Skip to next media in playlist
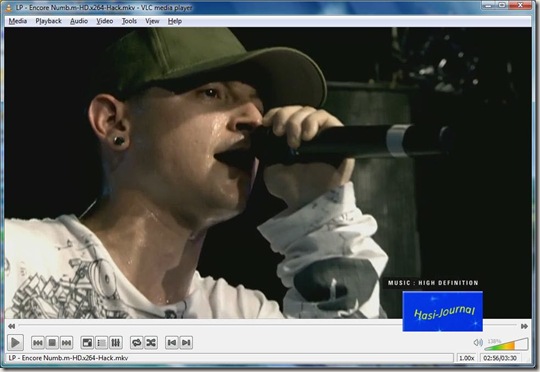The image size is (540, 372). click(66, 343)
